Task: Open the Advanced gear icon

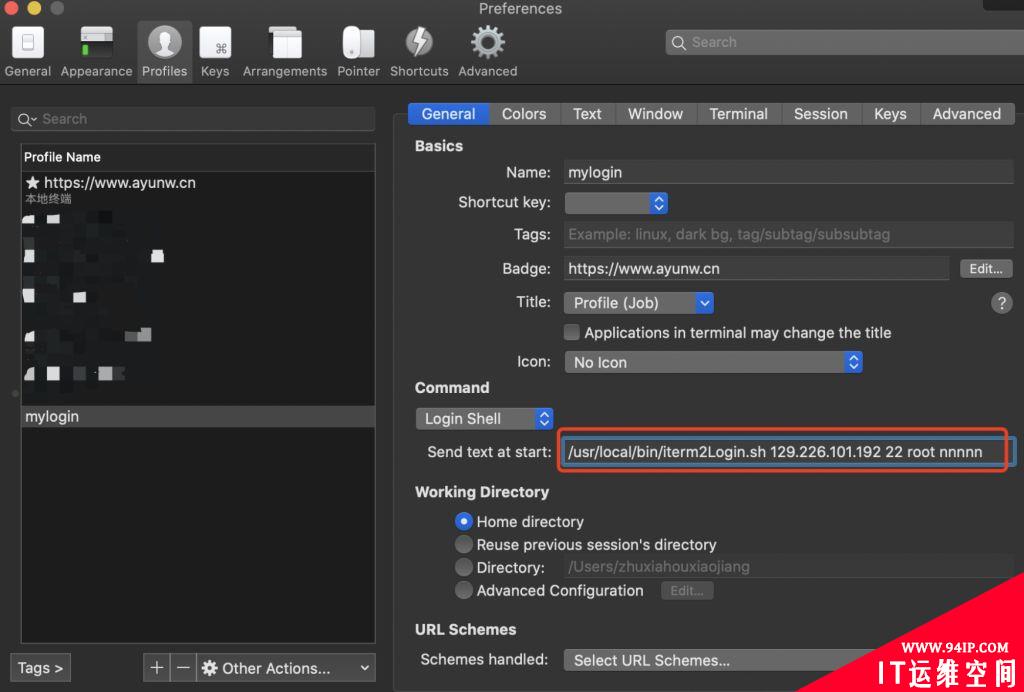Action: tap(488, 43)
